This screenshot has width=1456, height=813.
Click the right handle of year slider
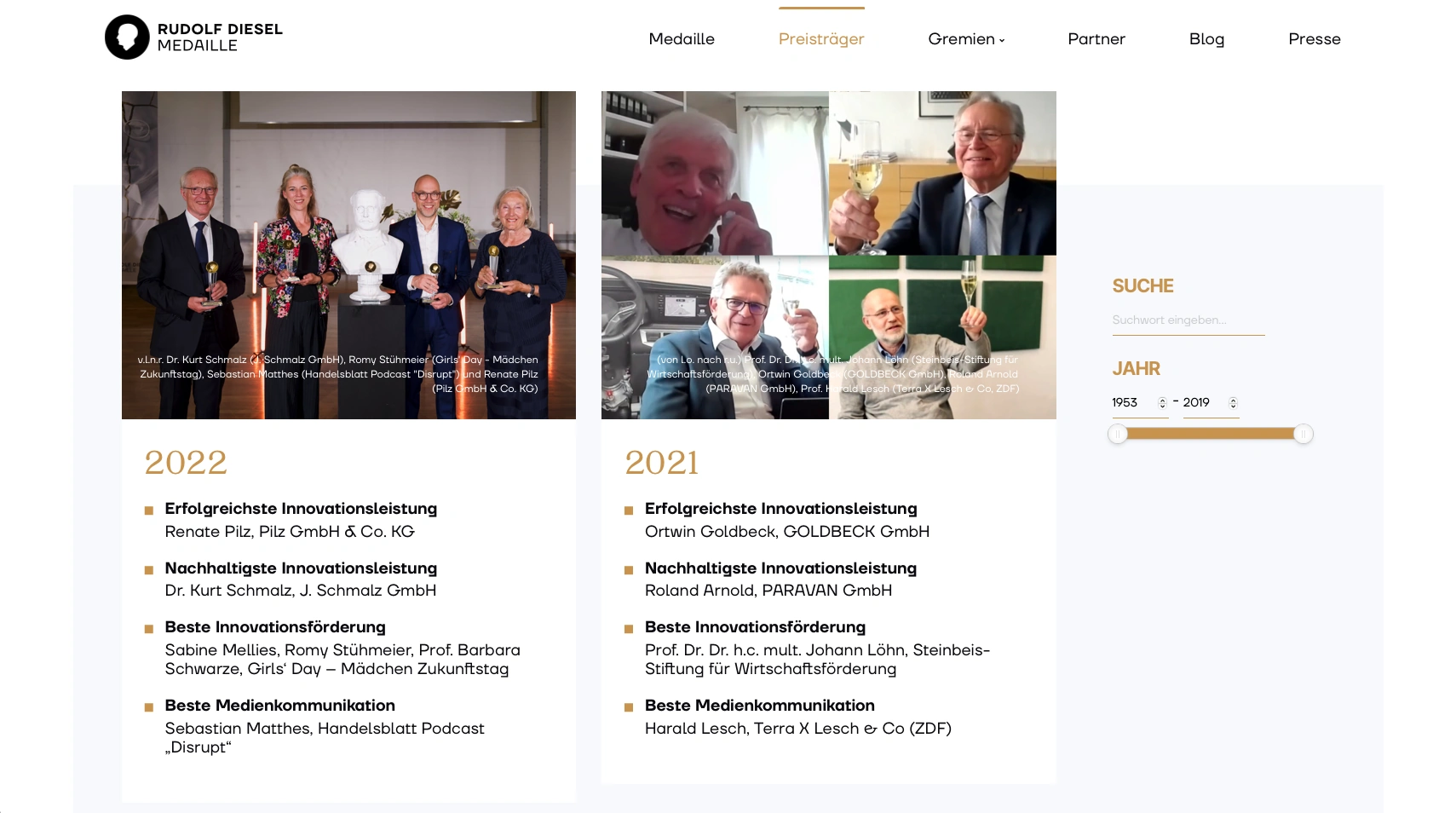[x=1303, y=434]
